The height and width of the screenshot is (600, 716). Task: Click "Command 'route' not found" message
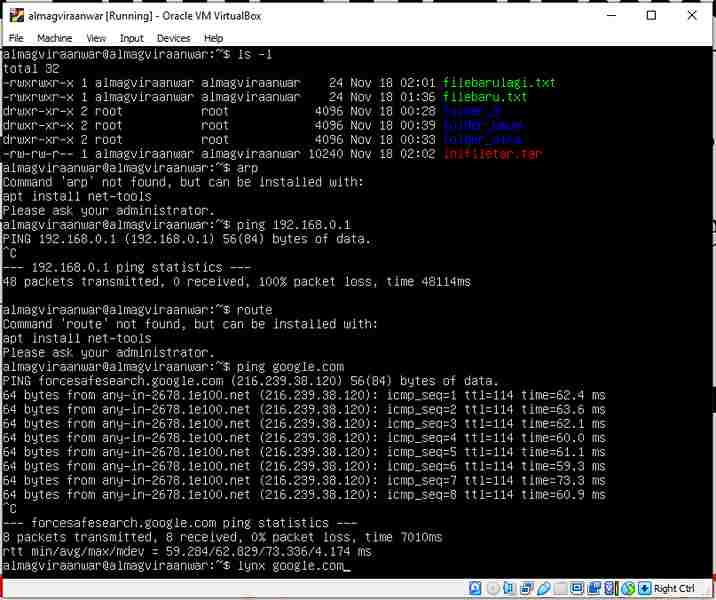click(x=190, y=324)
